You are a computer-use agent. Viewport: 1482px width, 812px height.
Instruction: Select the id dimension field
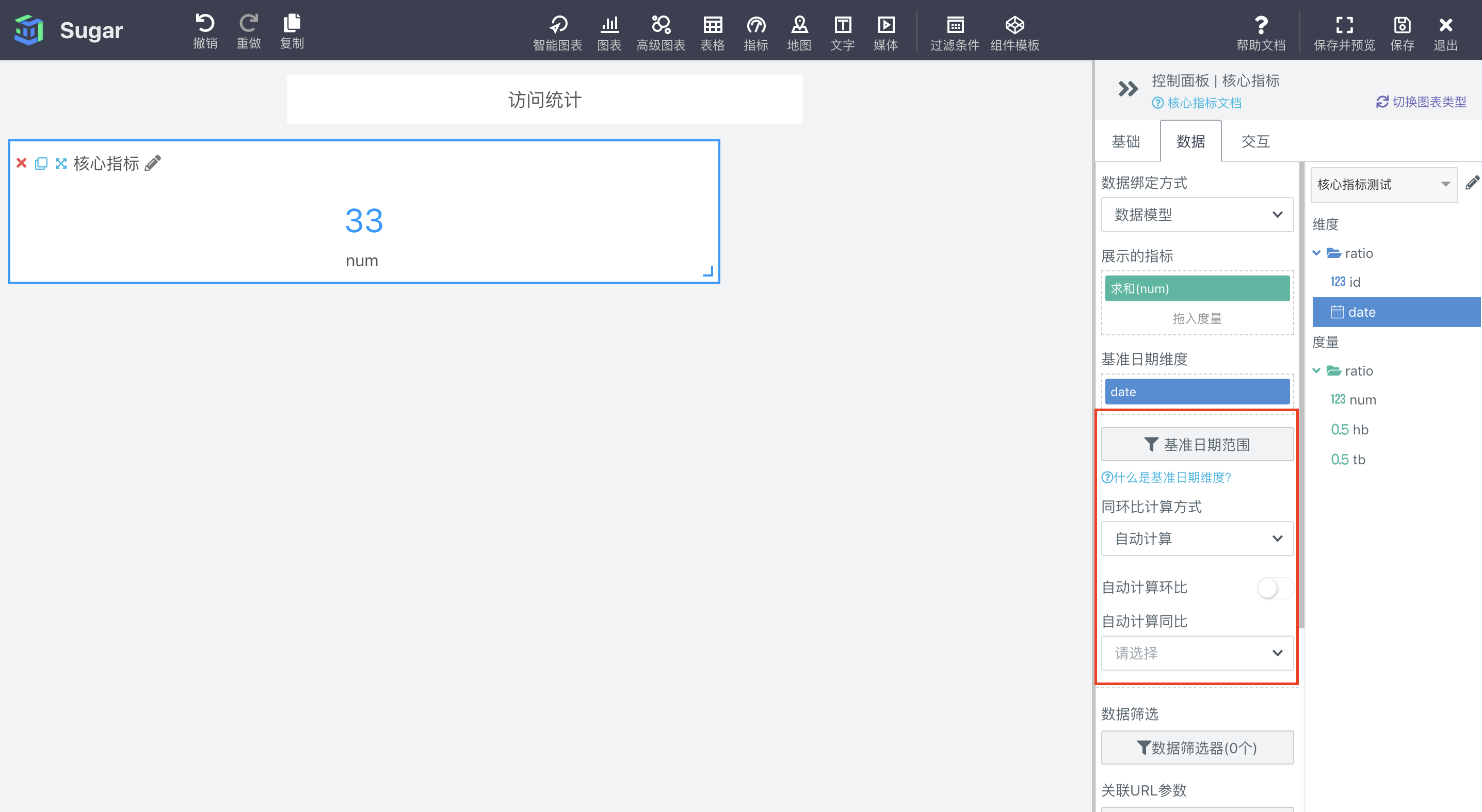click(1345, 282)
